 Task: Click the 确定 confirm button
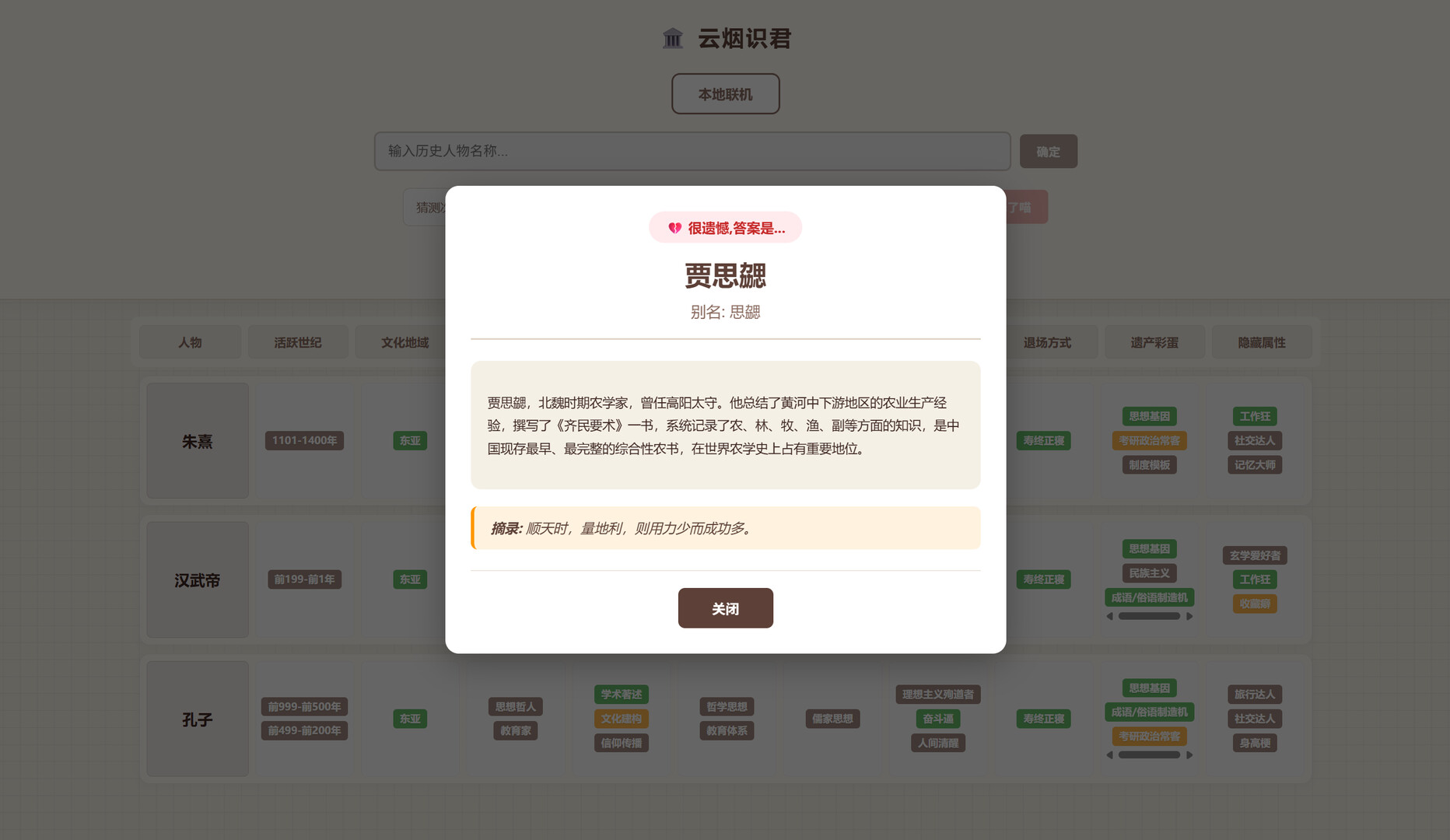point(1048,152)
